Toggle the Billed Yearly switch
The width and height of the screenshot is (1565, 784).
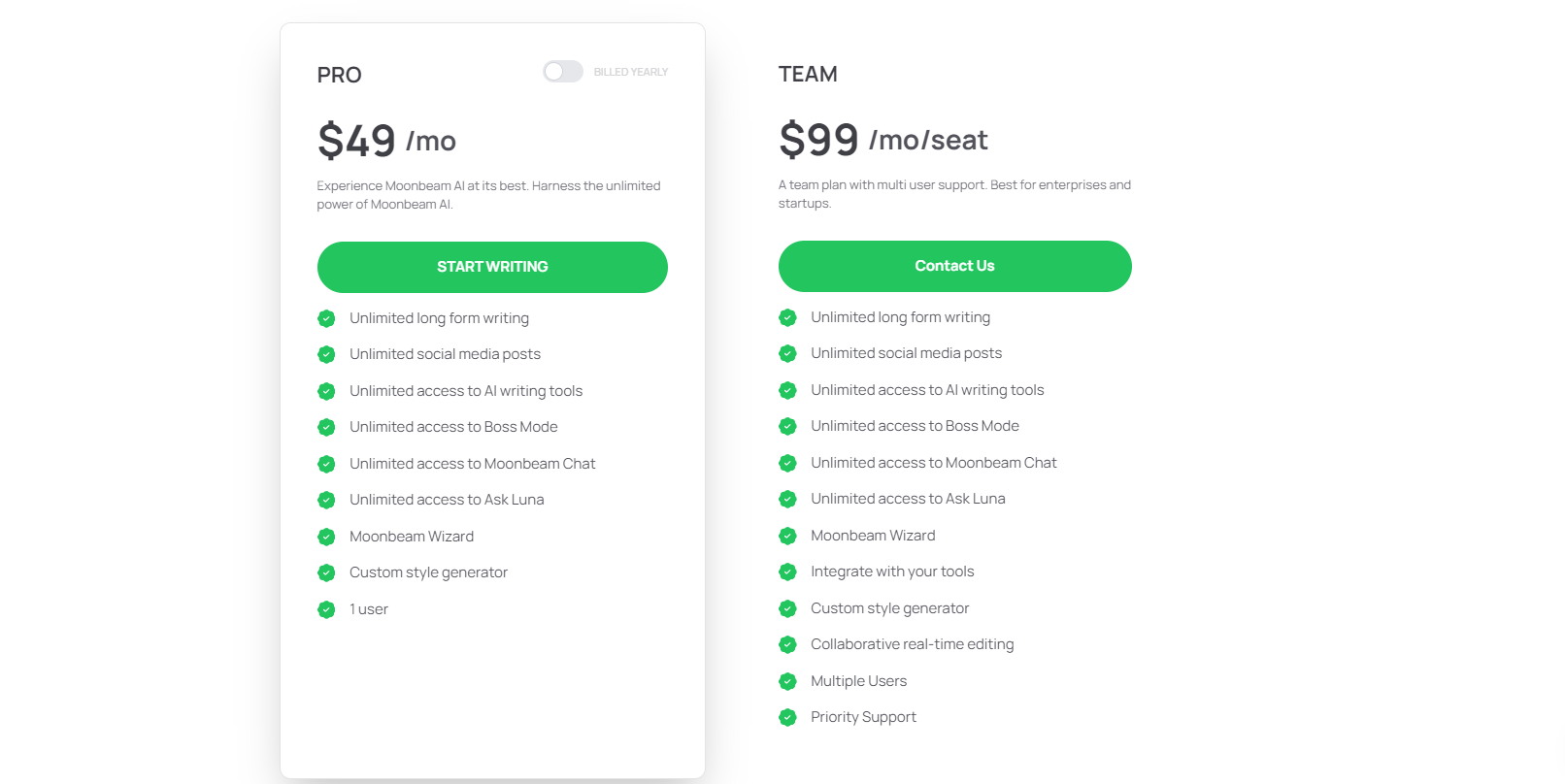click(562, 72)
